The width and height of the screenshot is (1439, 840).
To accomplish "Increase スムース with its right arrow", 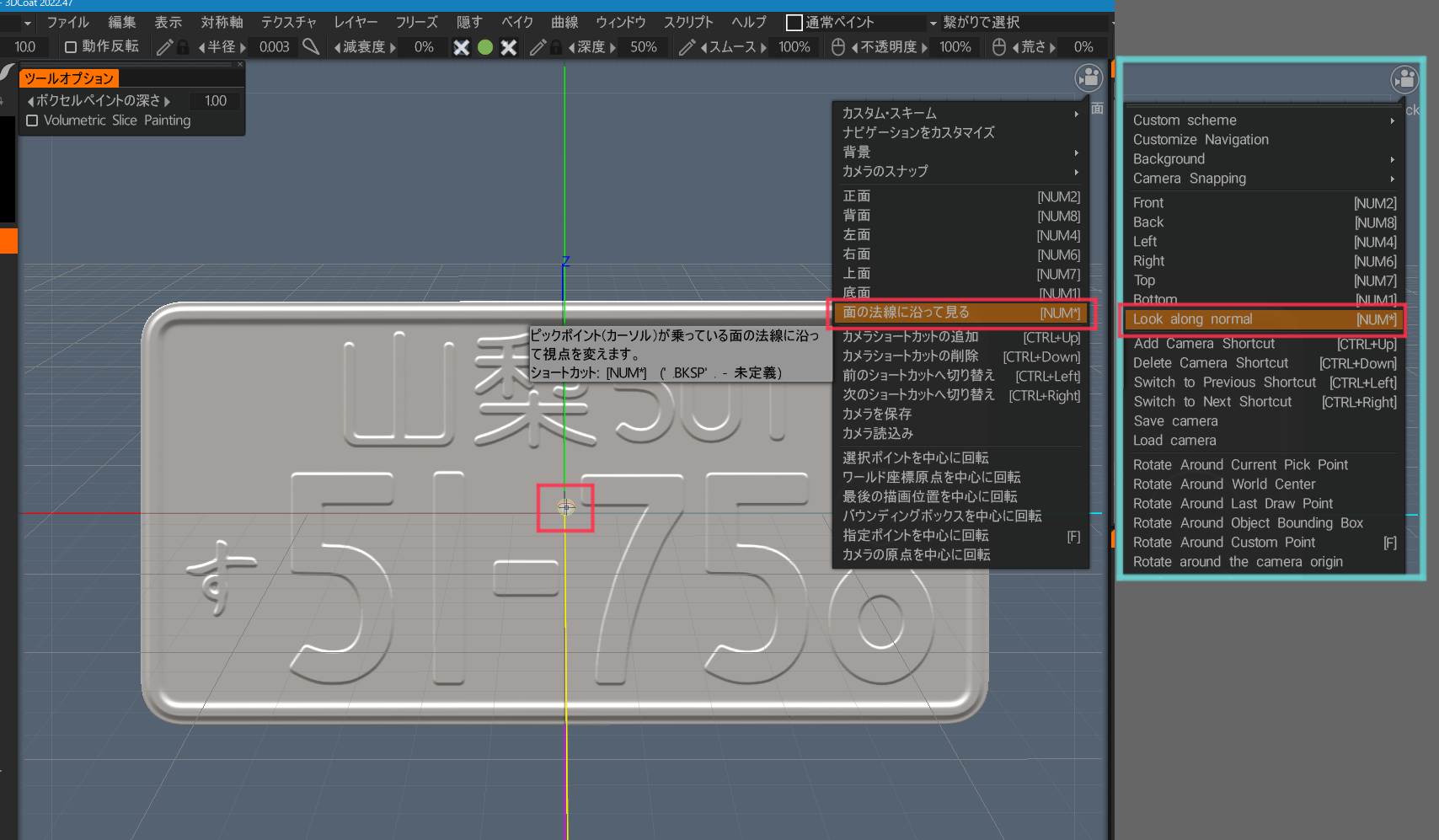I will [763, 47].
